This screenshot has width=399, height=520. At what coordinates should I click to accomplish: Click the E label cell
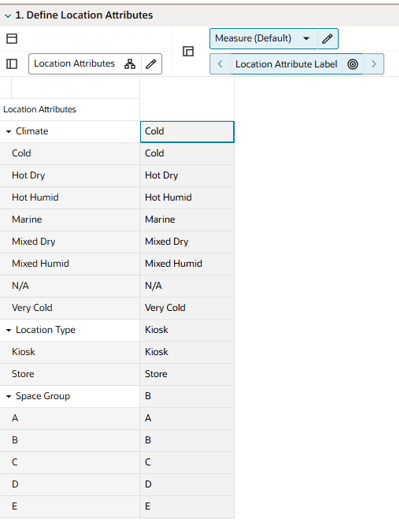point(187,507)
